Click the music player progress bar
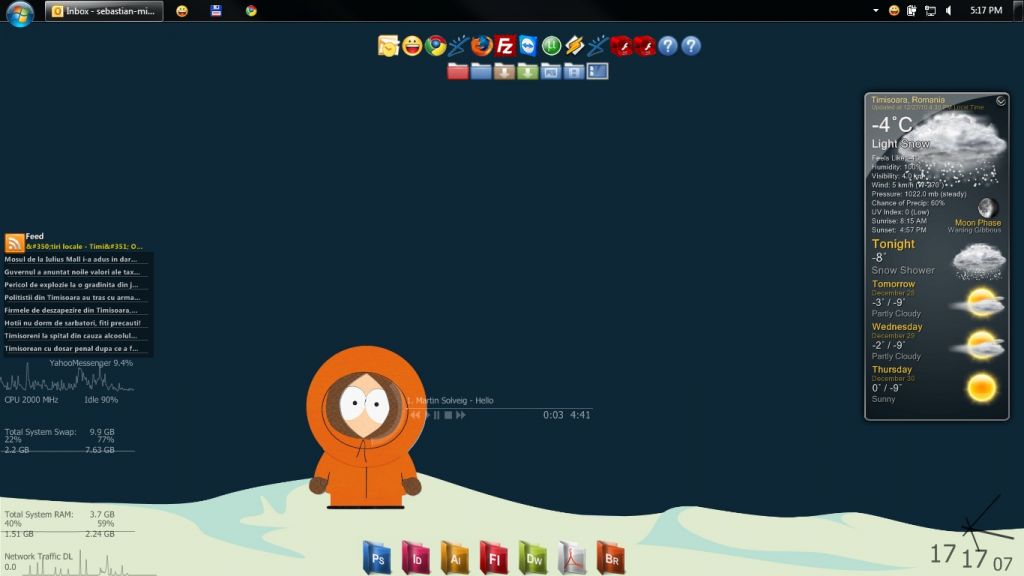The image size is (1024, 576). point(500,408)
